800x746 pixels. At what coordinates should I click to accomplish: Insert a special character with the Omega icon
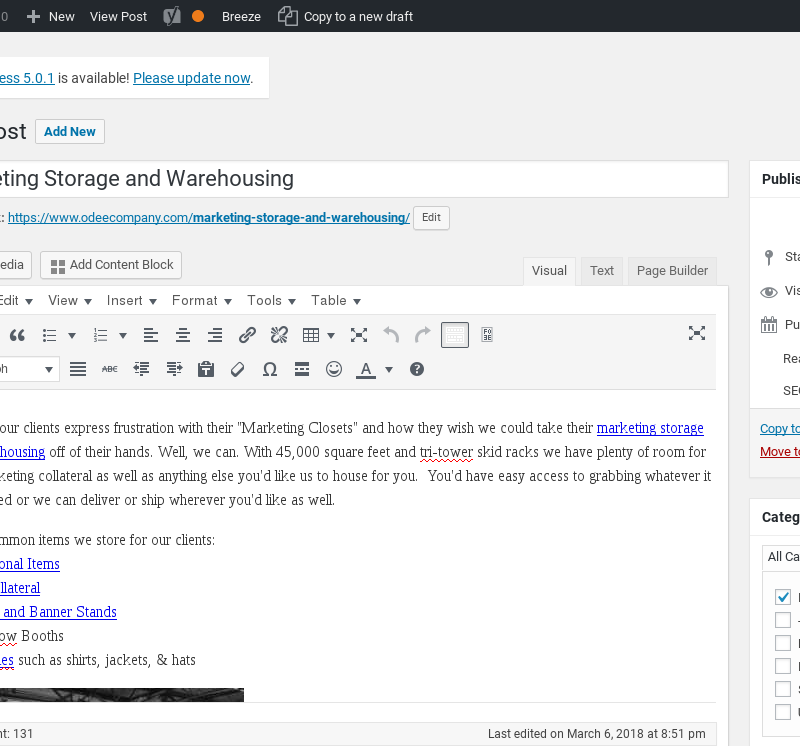pyautogui.click(x=269, y=369)
